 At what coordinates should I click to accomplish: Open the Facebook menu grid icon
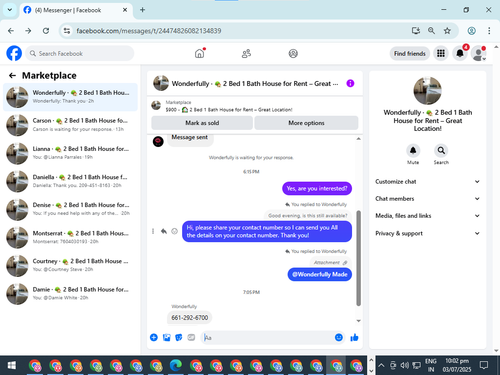(x=441, y=53)
